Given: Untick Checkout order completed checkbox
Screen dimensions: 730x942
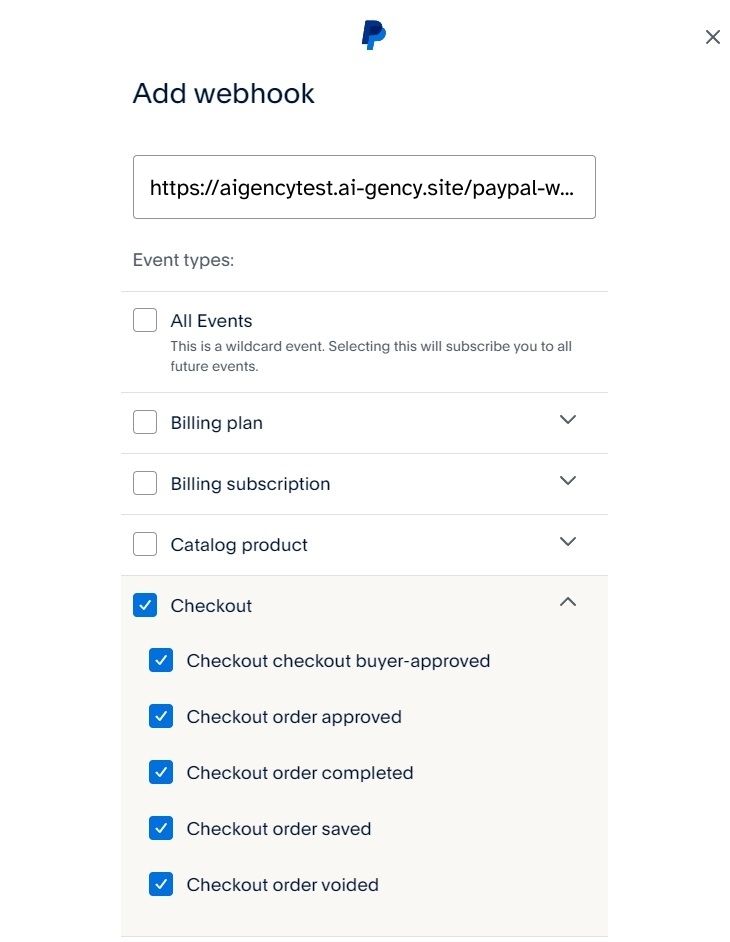Looking at the screenshot, I should pos(161,773).
